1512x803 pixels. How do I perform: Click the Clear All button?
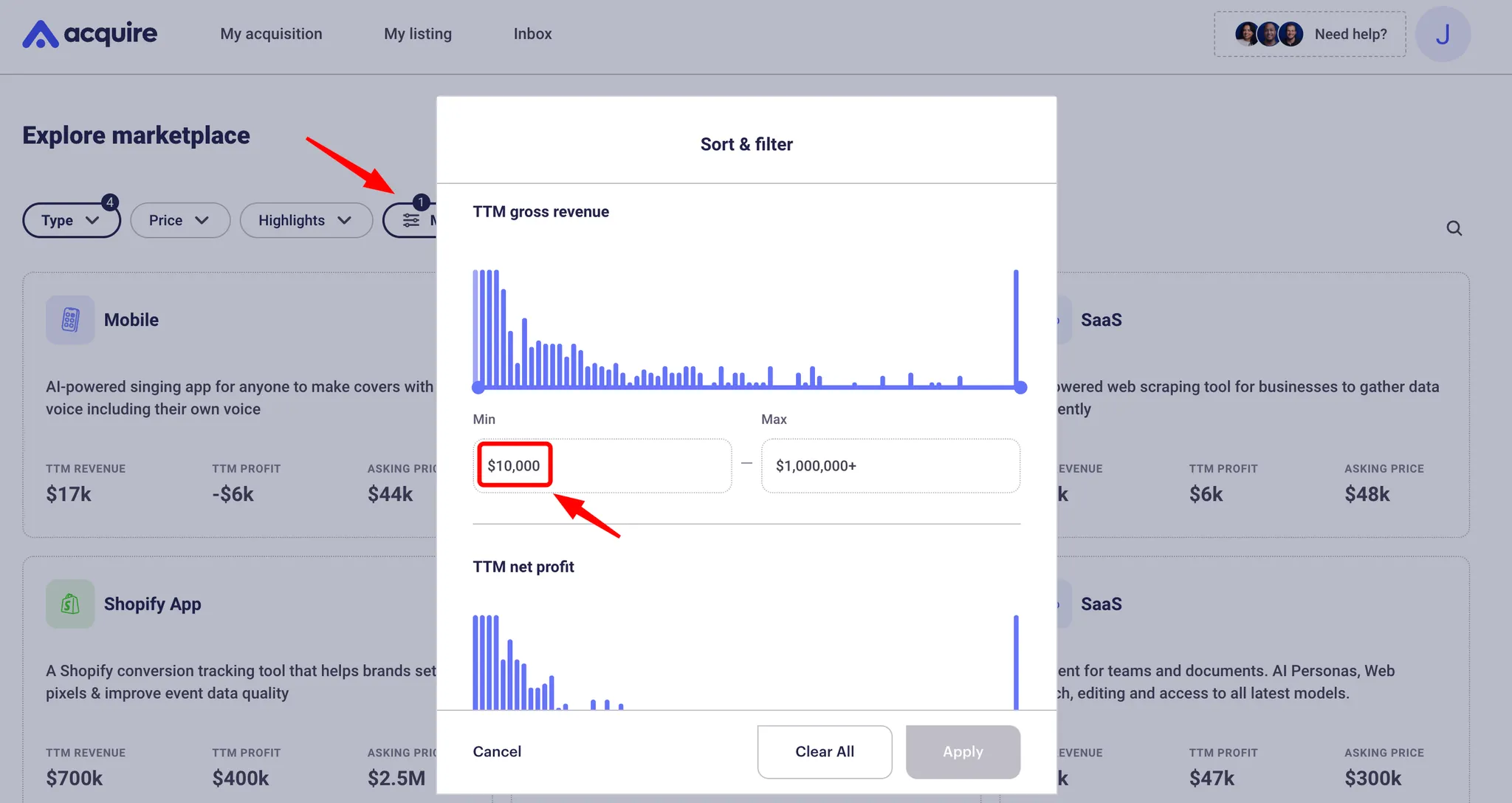[824, 751]
